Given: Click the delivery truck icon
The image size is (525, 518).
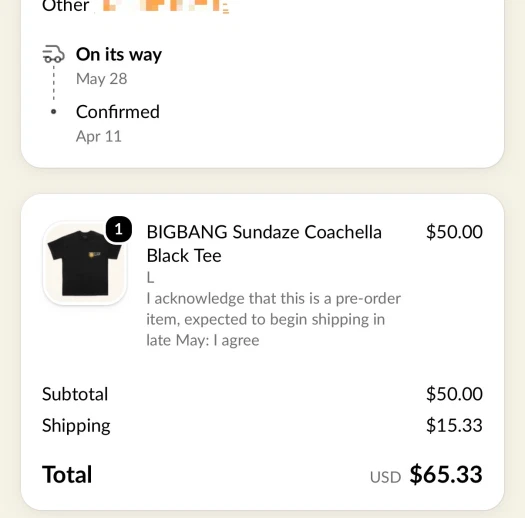Looking at the screenshot, I should coord(53,54).
